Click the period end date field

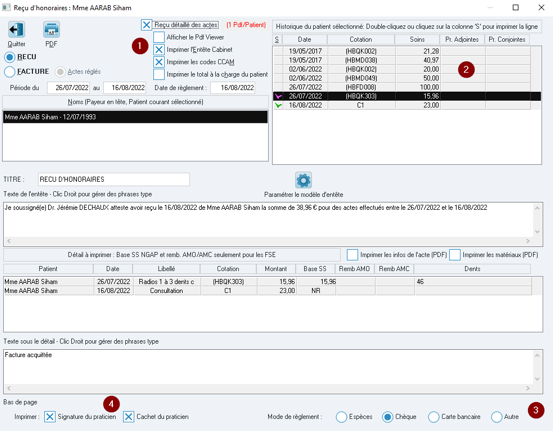coord(124,88)
